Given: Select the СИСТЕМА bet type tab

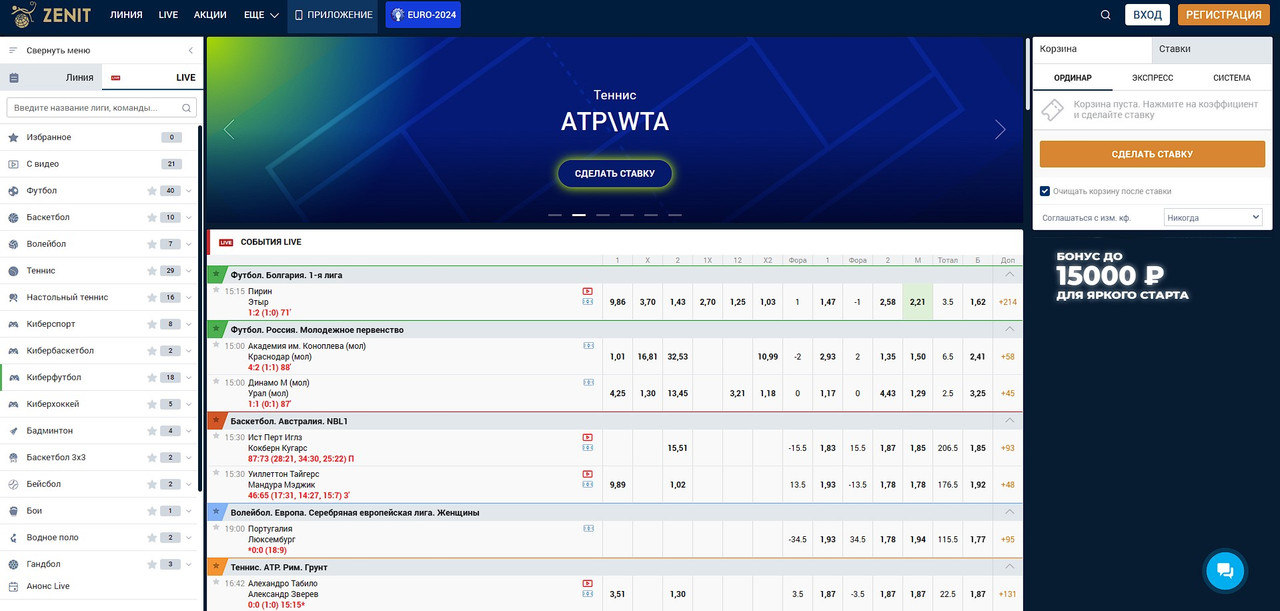Looking at the screenshot, I should tap(1232, 78).
